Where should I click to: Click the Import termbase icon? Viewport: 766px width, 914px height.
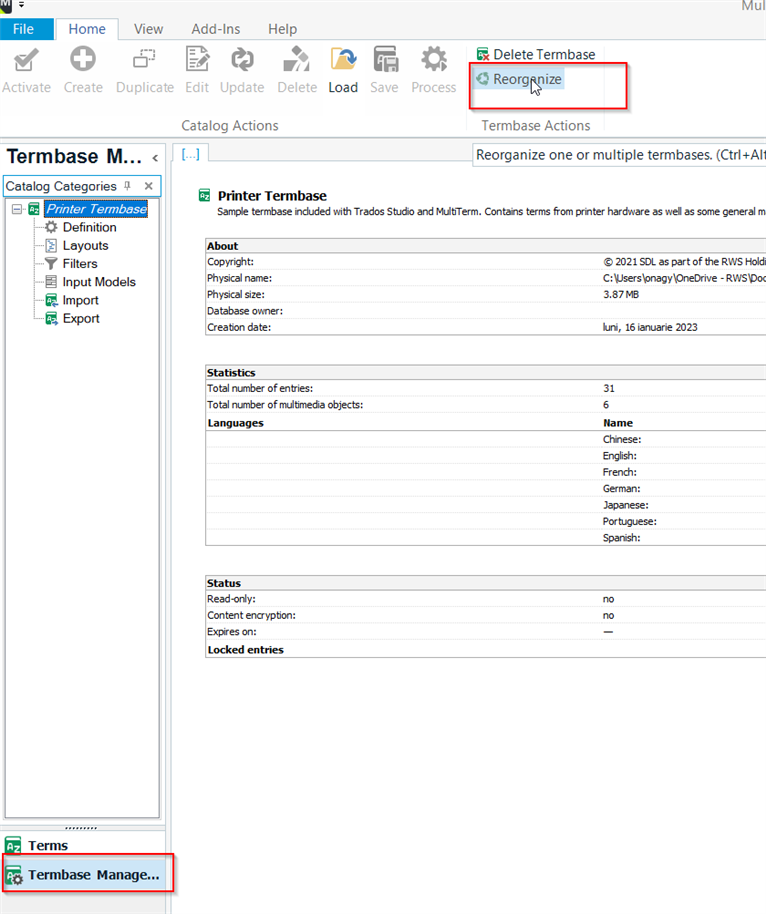[51, 300]
